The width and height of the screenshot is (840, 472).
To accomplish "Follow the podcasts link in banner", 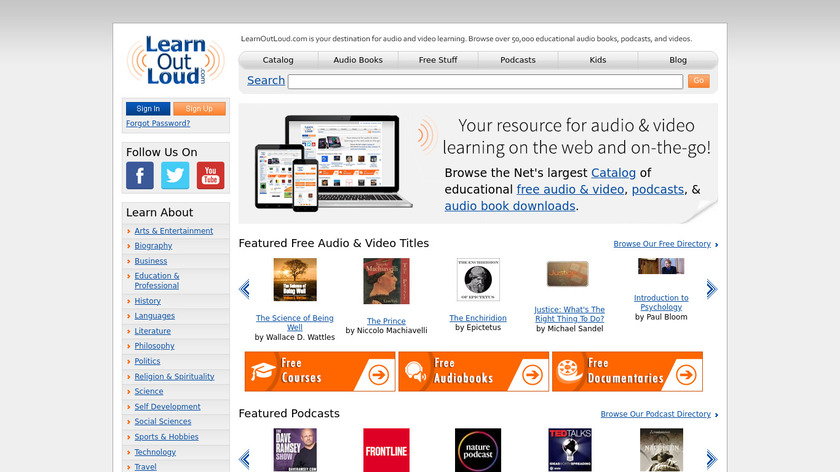I will pyautogui.click(x=658, y=189).
